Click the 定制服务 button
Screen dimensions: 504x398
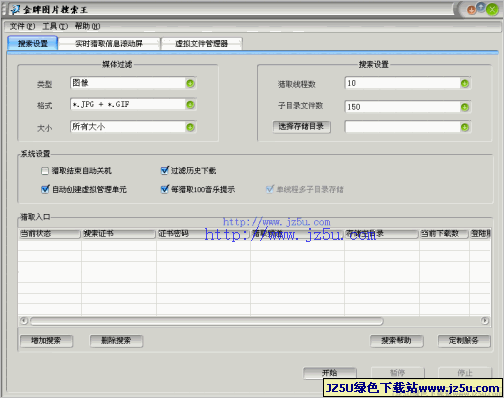(x=464, y=341)
